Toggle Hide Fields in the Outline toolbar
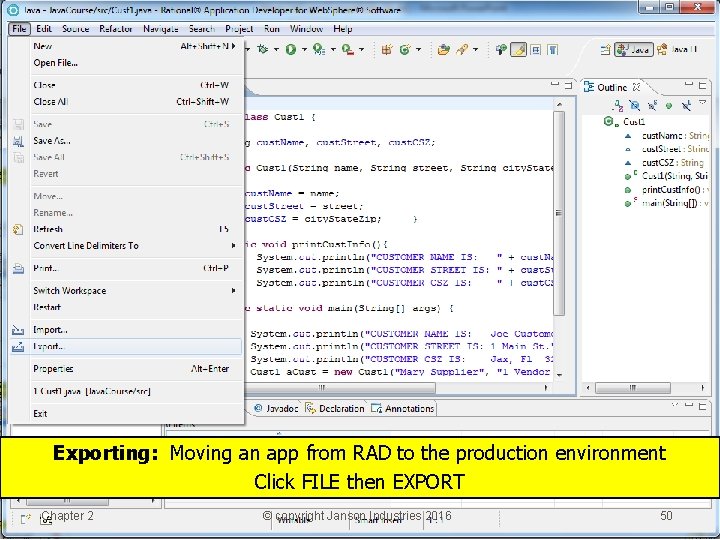 (635, 106)
